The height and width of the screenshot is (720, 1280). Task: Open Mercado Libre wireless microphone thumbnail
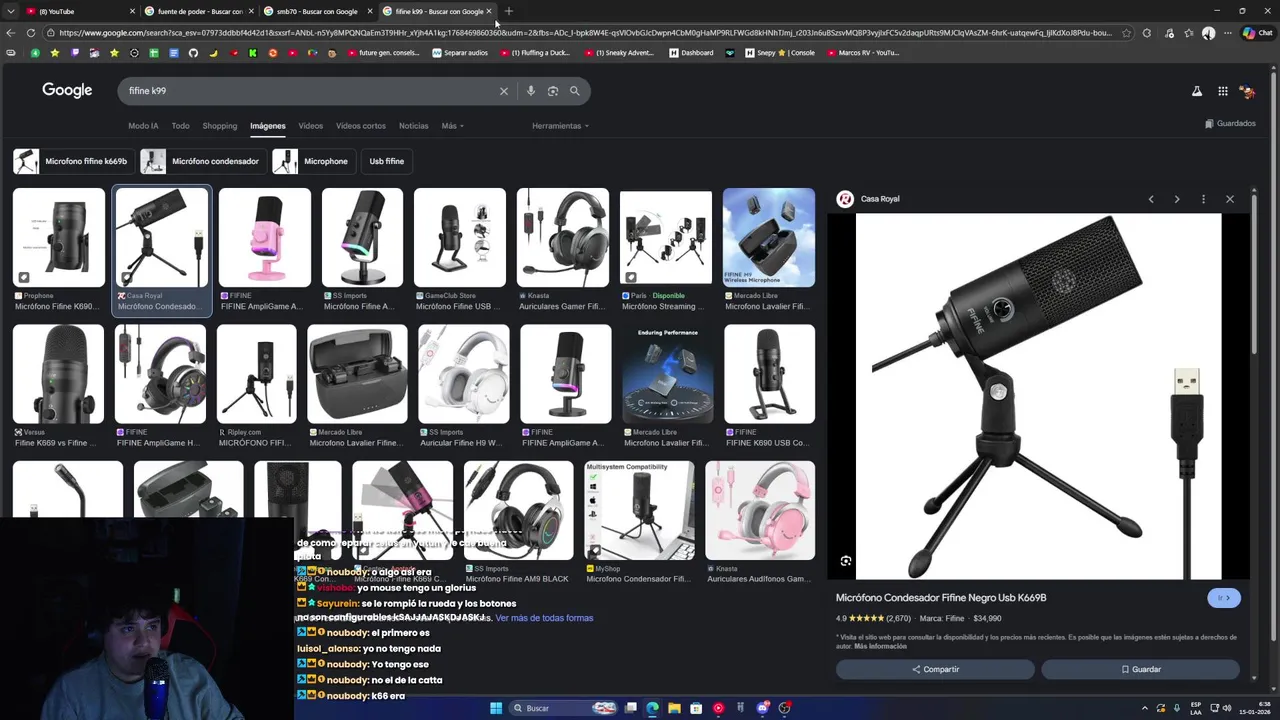[769, 238]
